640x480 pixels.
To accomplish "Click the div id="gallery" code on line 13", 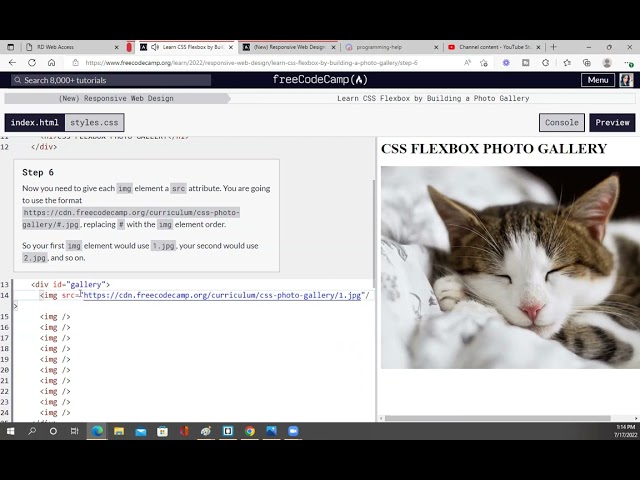I will [71, 284].
